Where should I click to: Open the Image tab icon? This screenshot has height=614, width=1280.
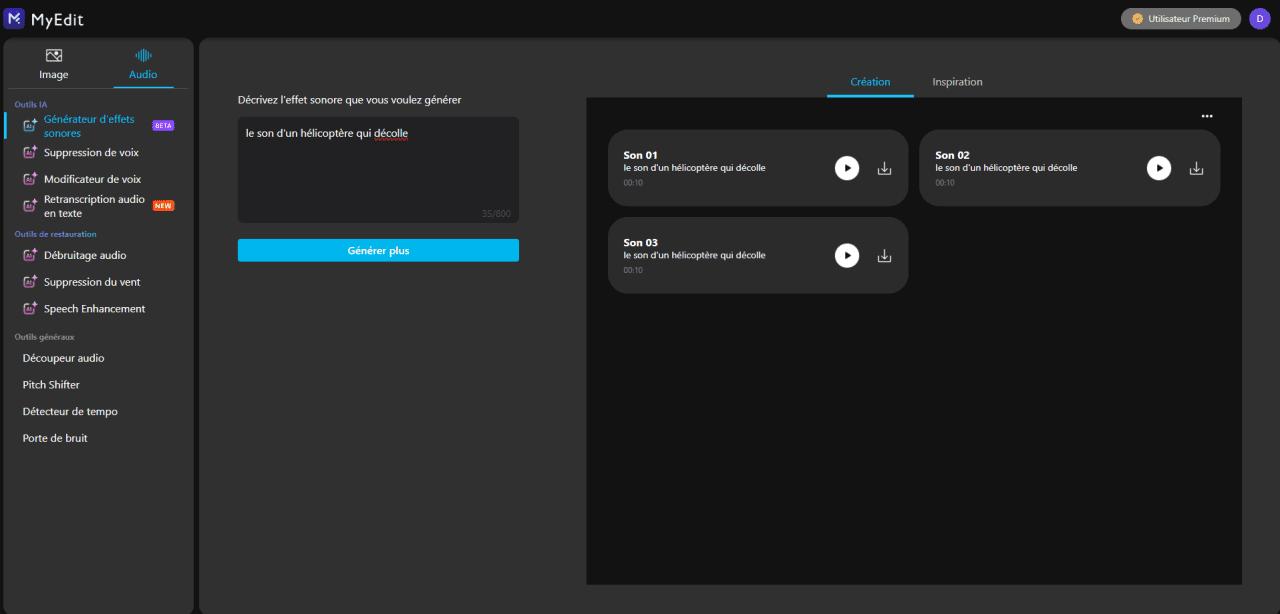(x=54, y=56)
